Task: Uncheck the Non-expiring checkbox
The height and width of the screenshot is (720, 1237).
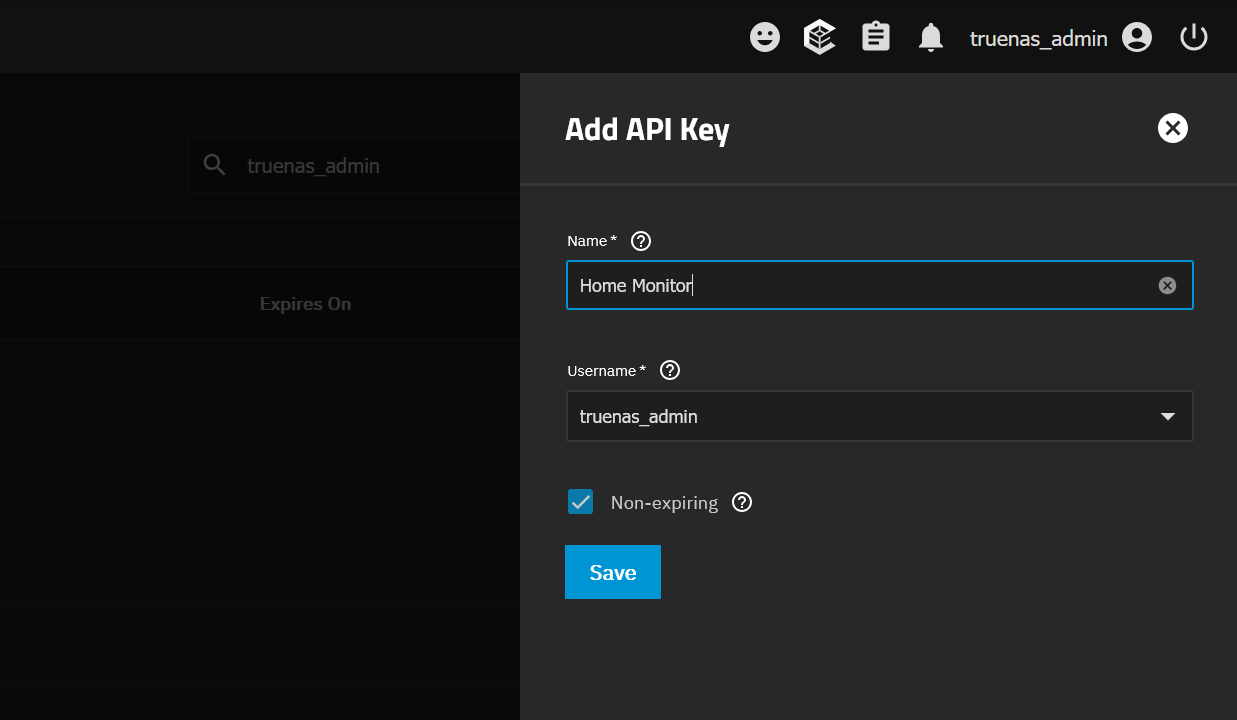Action: tap(581, 502)
